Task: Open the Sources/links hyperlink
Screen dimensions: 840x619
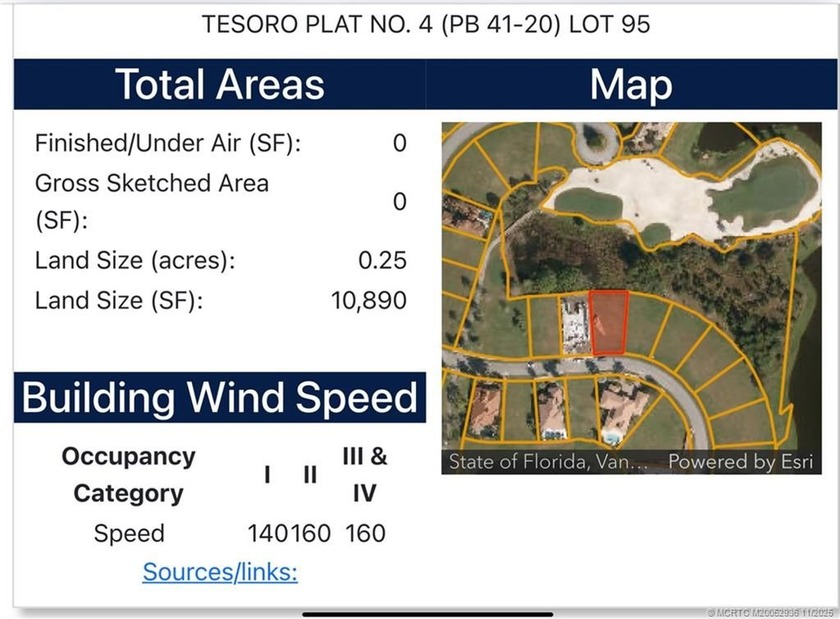Action: pyautogui.click(x=220, y=572)
